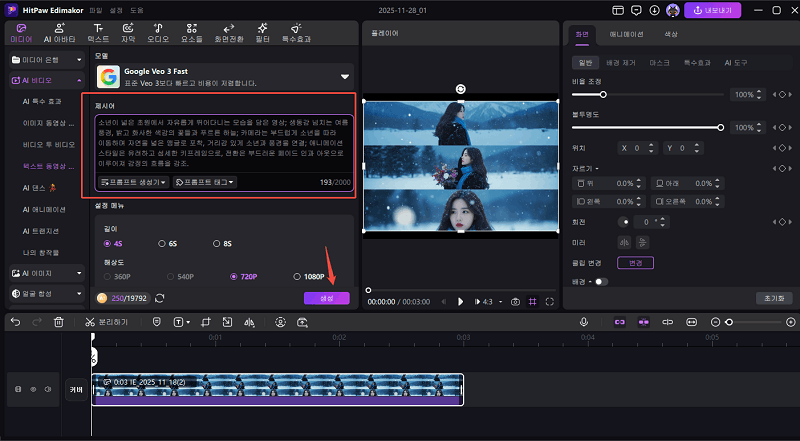Viewport: 800px width, 441px height.
Task: Click the 내보내기 export button
Action: (712, 10)
